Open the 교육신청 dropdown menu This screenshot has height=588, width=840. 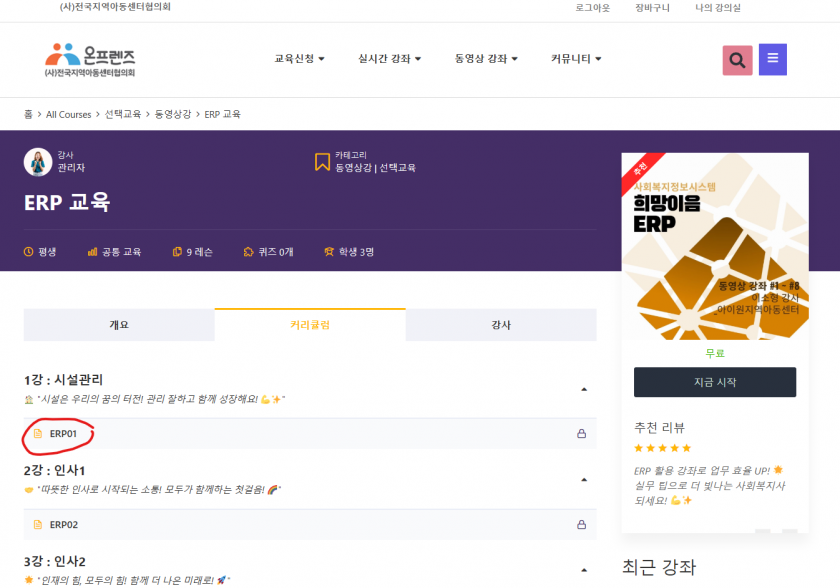click(299, 59)
